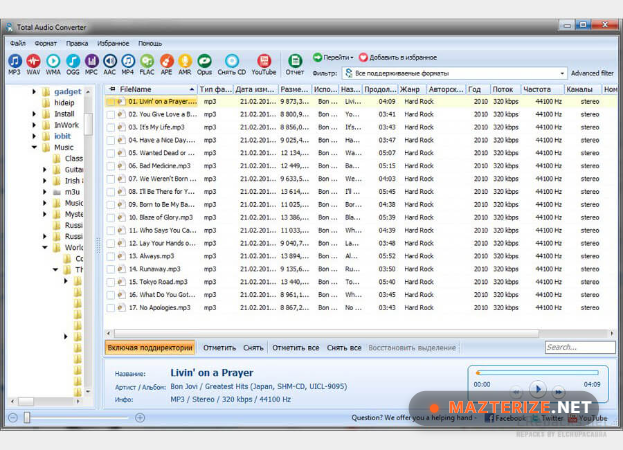
Task: Click the Перейти green arrow button
Action: [317, 57]
